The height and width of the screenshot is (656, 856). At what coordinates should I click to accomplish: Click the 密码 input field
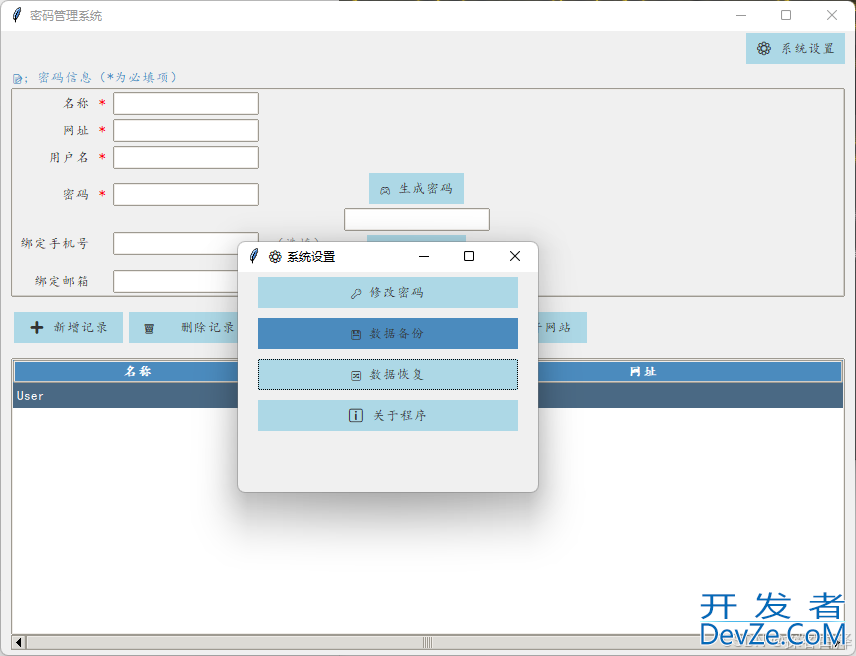click(x=186, y=194)
